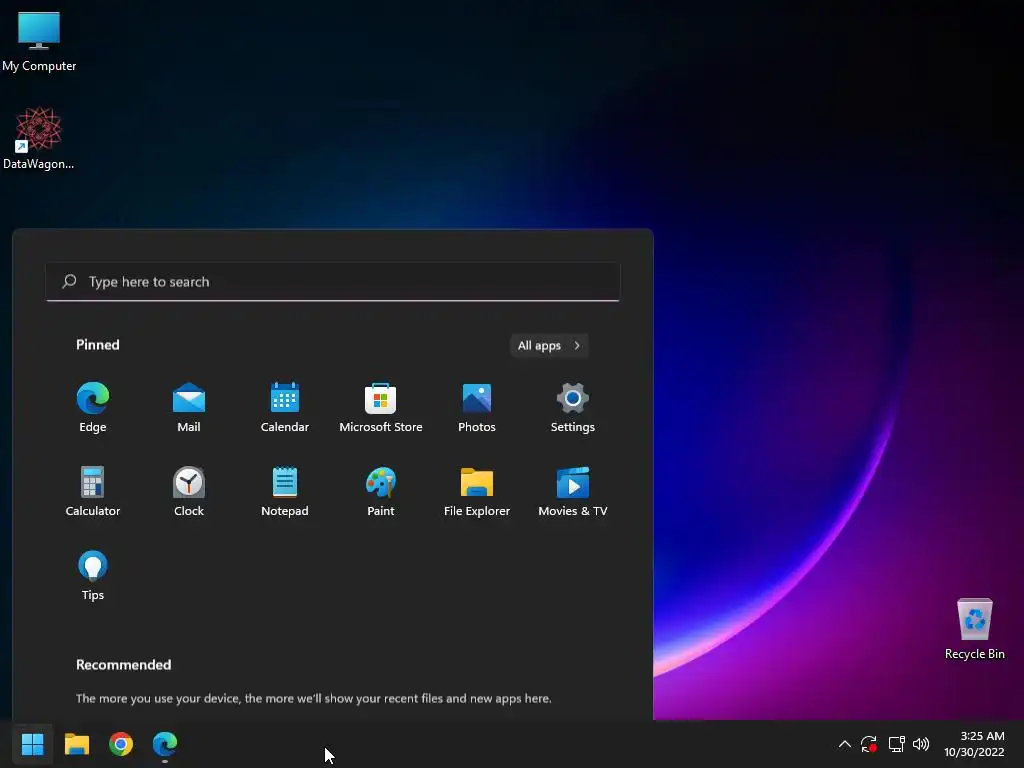This screenshot has width=1024, height=768.
Task: Open the Clock app
Action: tap(189, 492)
